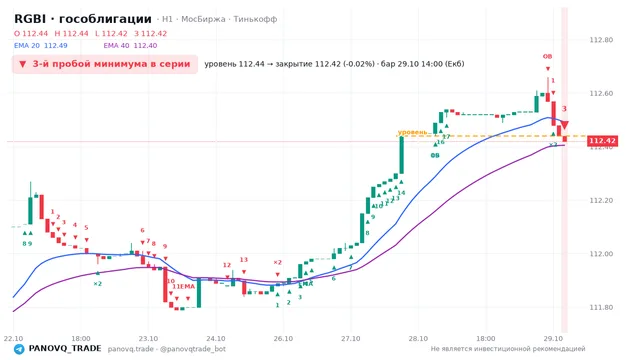Click the red '6' series marker
This screenshot has height=360, width=640.
point(142,231)
